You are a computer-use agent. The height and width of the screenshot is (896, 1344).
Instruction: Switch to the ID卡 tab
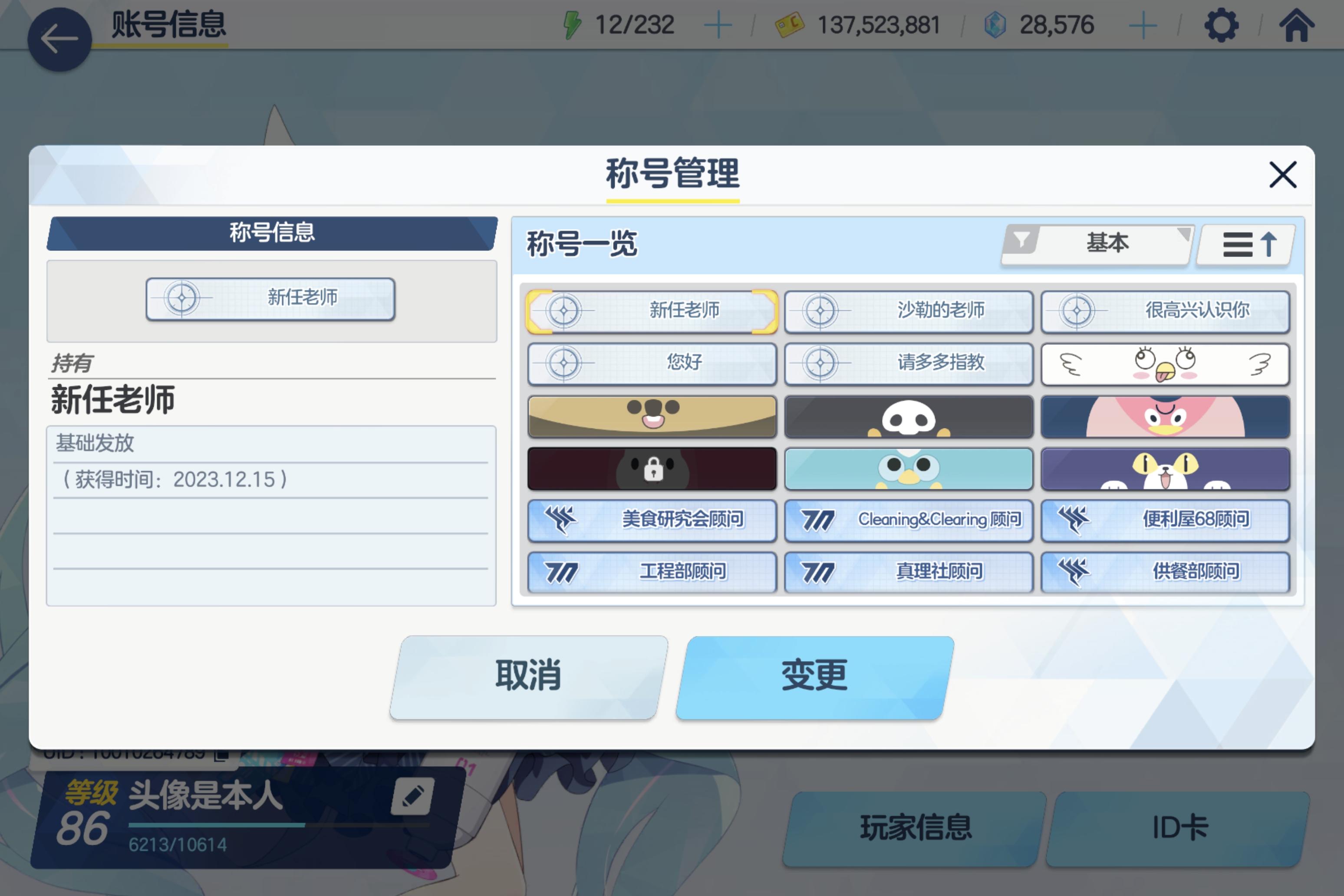1179,829
